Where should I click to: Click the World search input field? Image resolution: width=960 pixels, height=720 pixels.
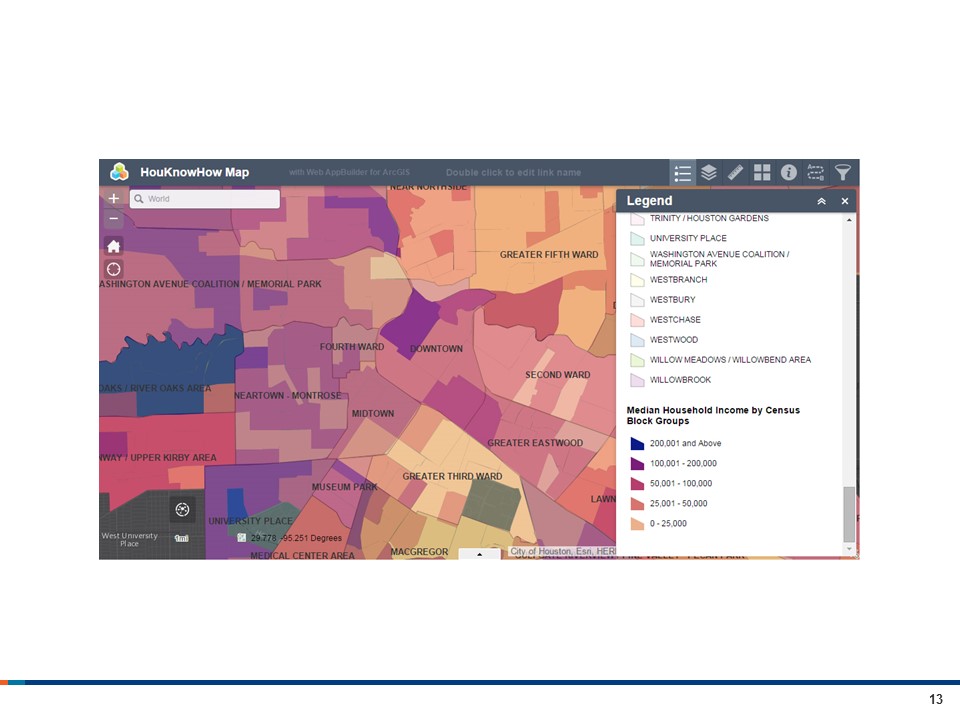pyautogui.click(x=204, y=198)
